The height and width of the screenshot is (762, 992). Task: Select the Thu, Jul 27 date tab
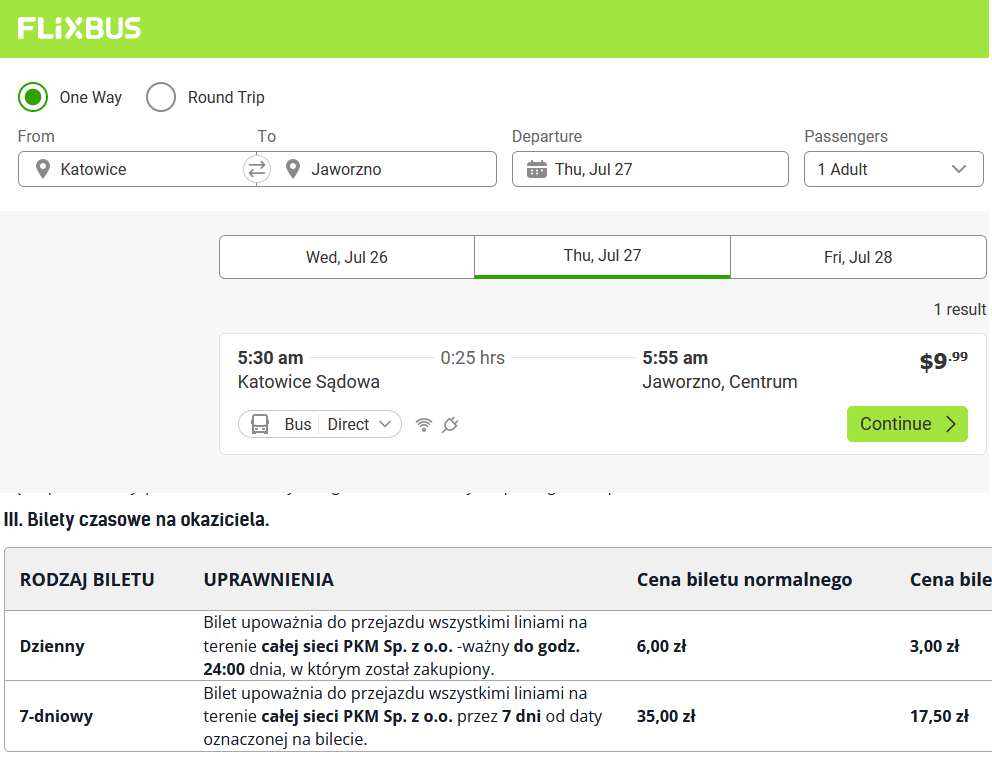pos(602,256)
